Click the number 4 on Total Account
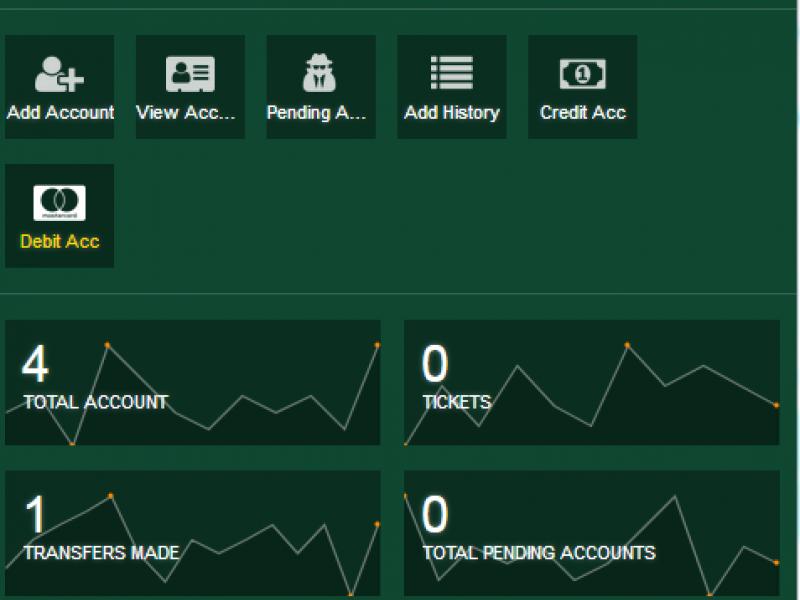Viewport: 800px width, 600px height. coord(35,364)
